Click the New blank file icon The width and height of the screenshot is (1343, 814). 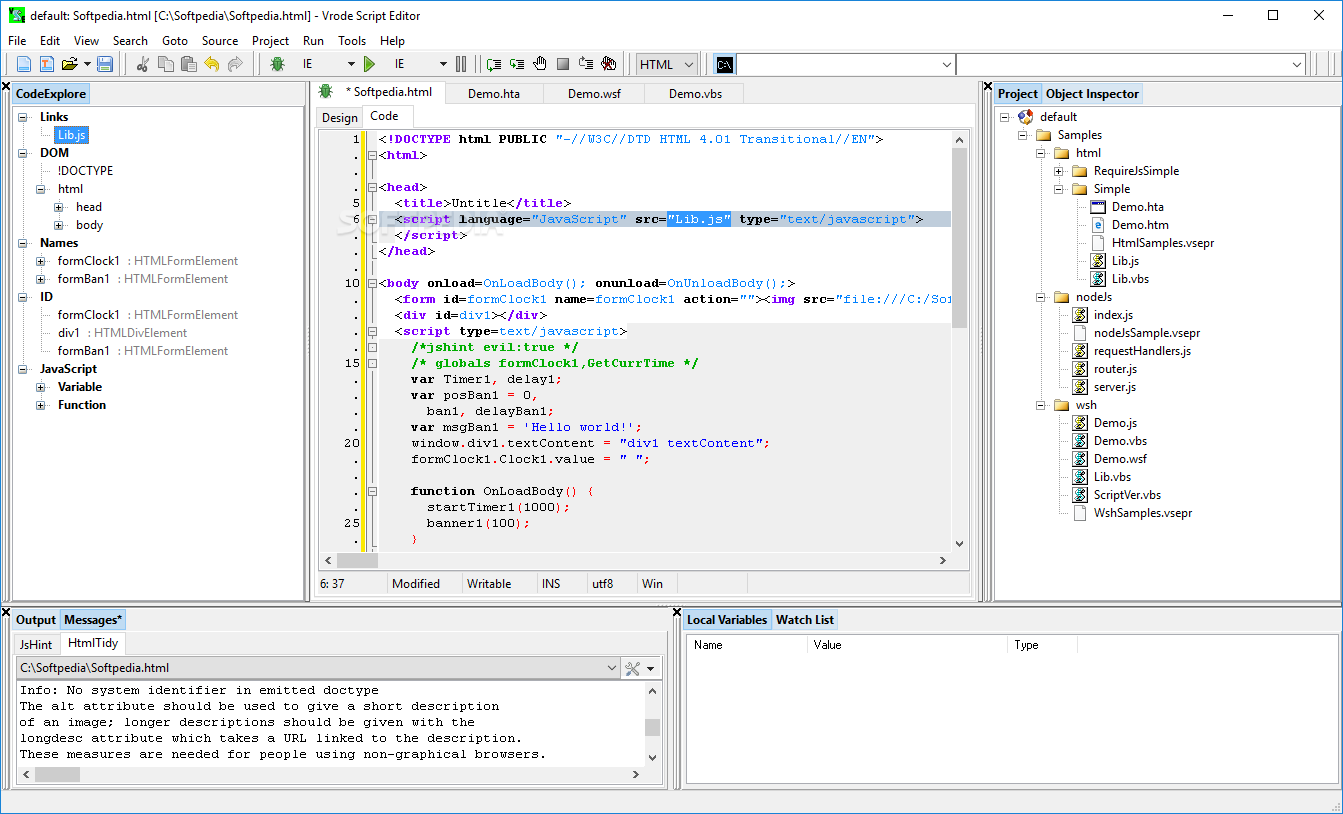(24, 64)
